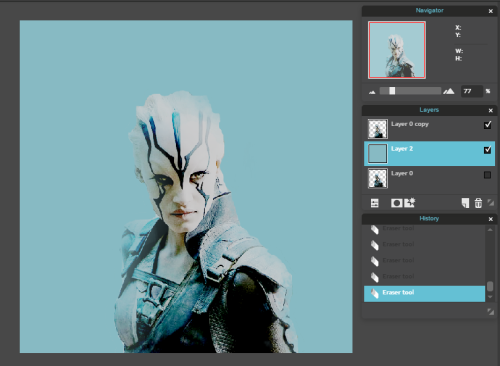Adjust the Navigator zoom slider handle
500x366 pixels.
pyautogui.click(x=392, y=91)
